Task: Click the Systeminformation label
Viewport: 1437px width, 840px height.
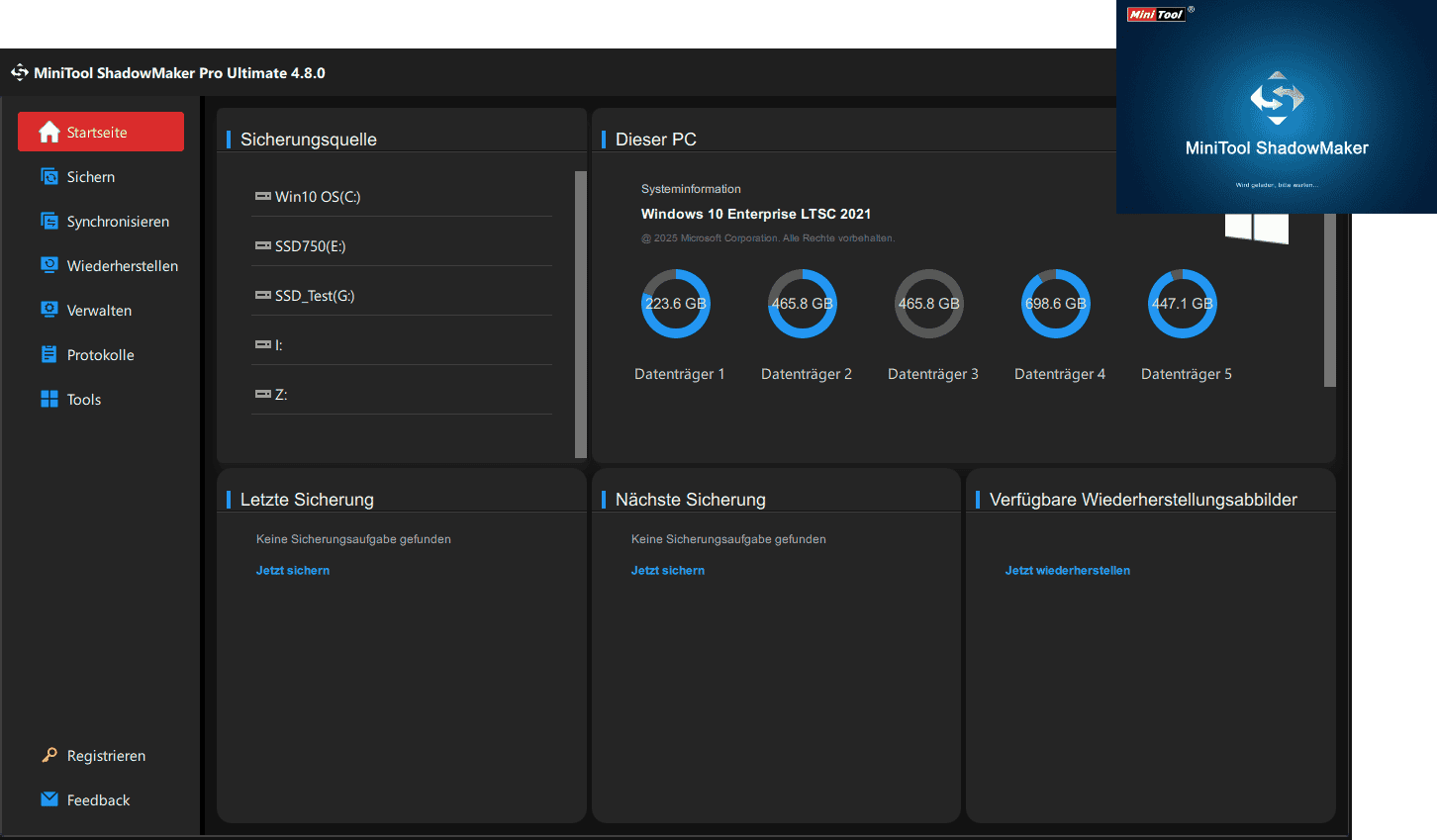Action: click(x=691, y=189)
